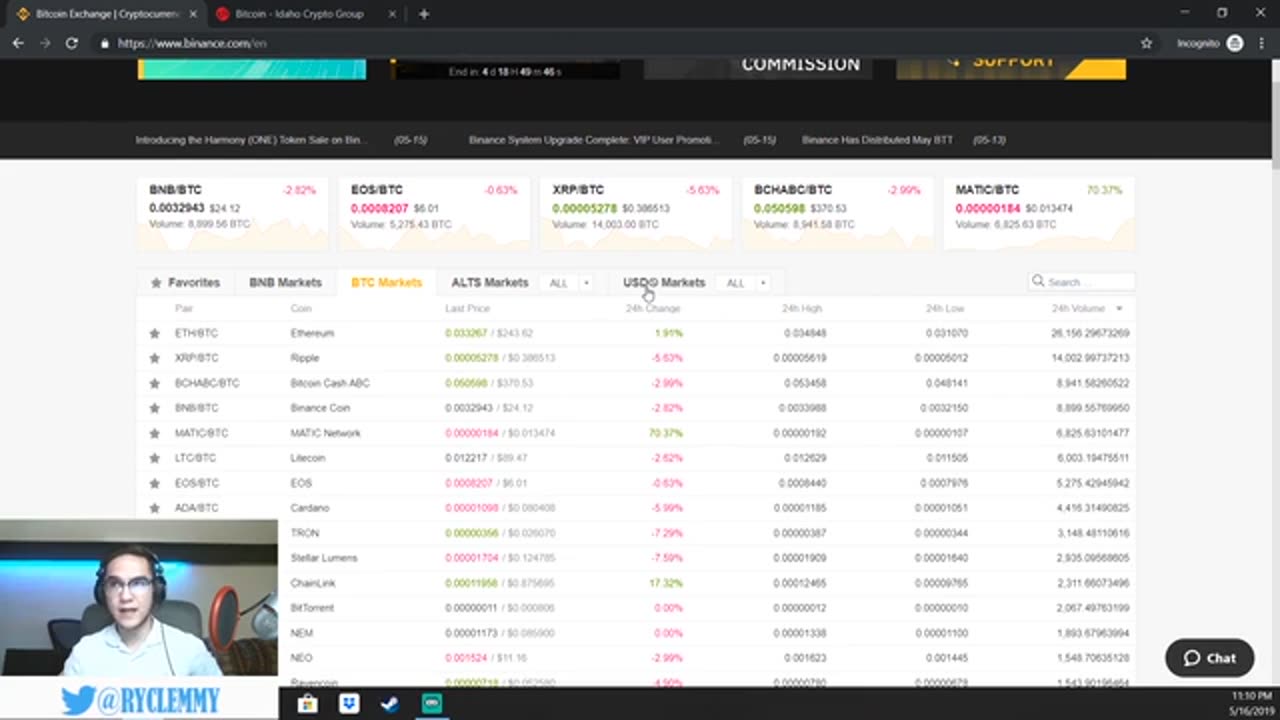Star the XRP/BTC pair as favorite
The image size is (1280, 720).
pyautogui.click(x=154, y=358)
